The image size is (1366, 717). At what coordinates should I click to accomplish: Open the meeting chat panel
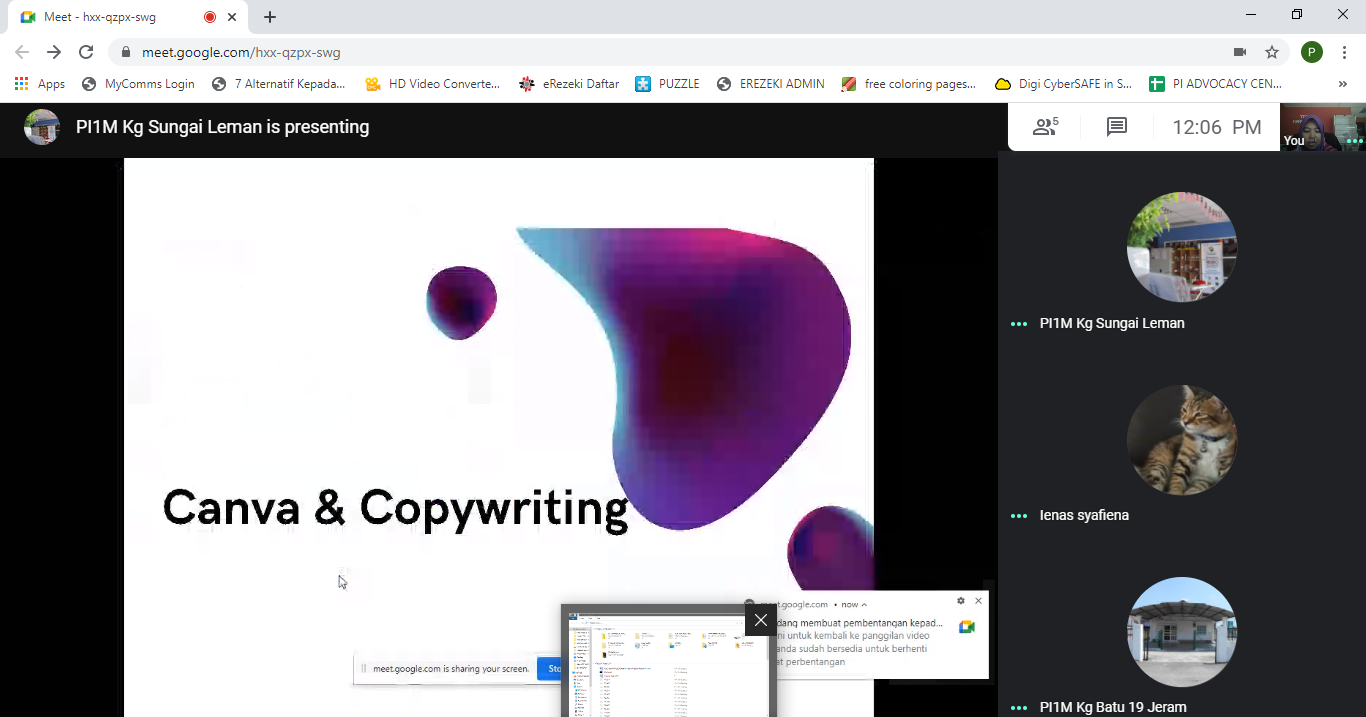coord(1116,127)
